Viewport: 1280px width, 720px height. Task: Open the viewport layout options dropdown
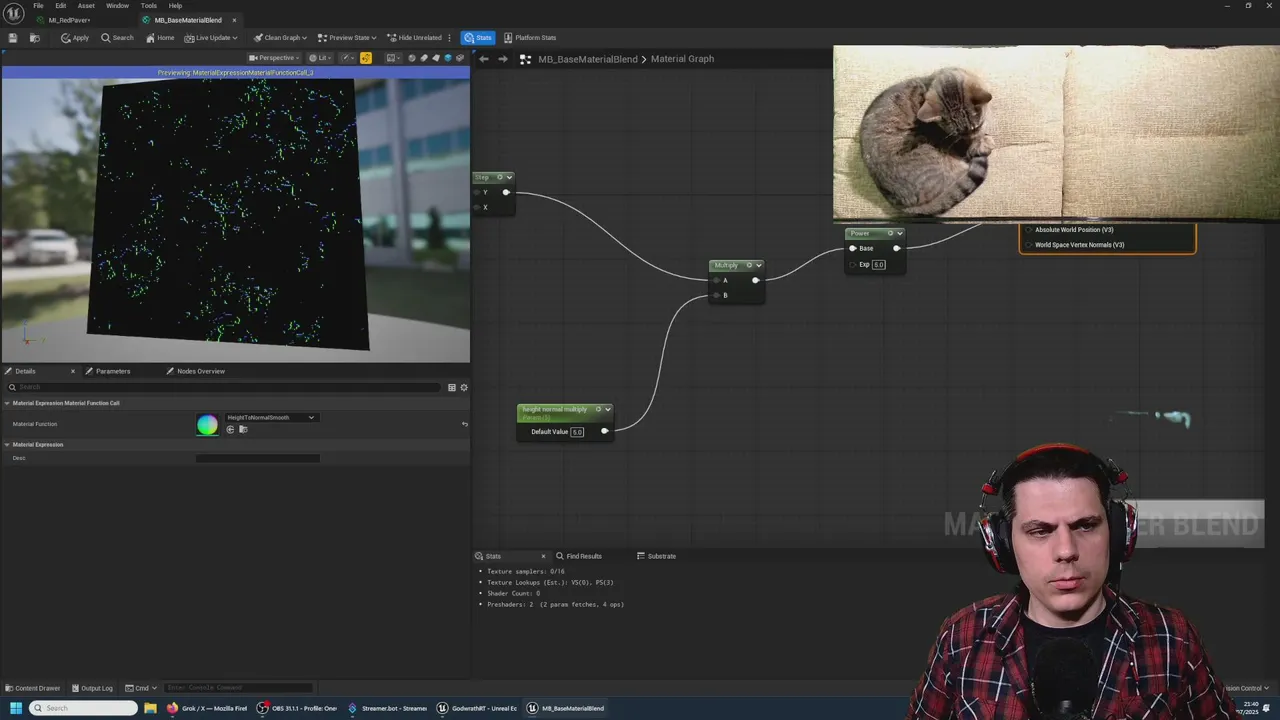[394, 58]
